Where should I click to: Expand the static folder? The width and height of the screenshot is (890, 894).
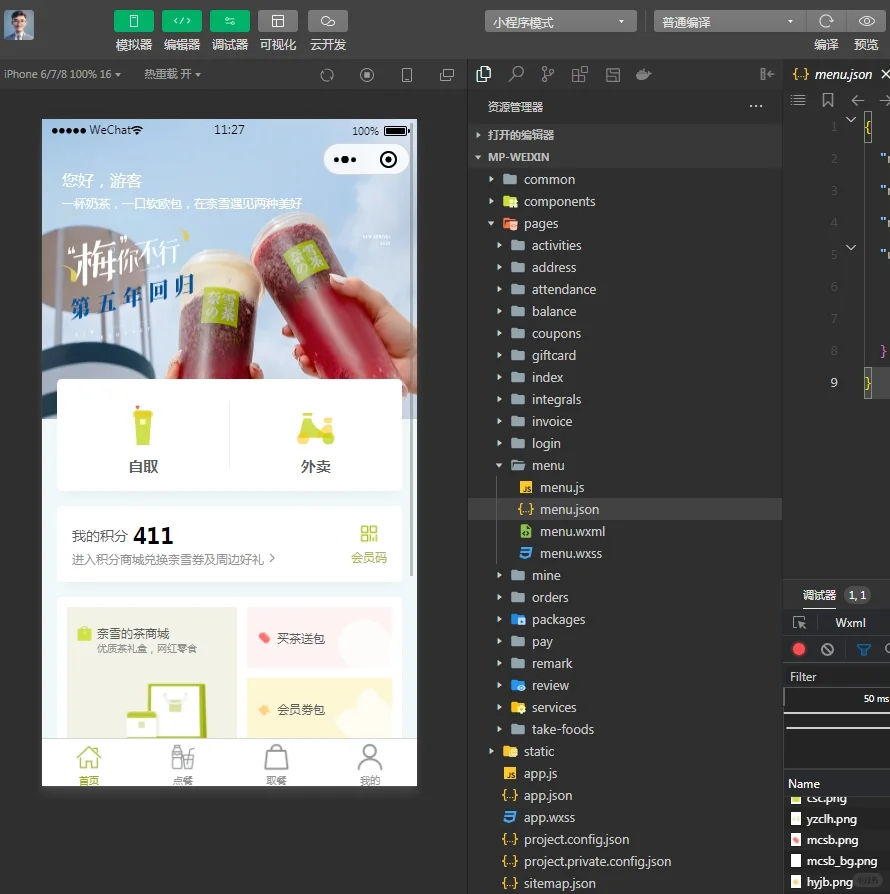pos(625,751)
